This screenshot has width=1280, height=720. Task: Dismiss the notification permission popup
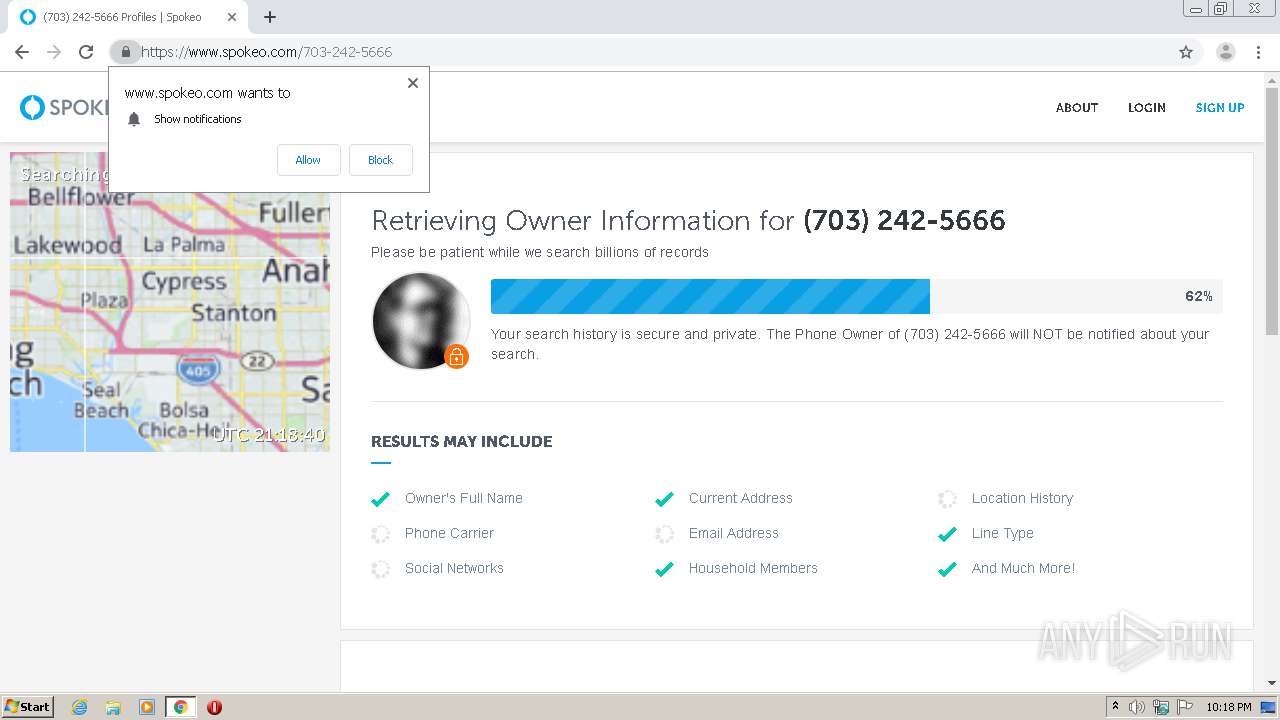tap(413, 83)
